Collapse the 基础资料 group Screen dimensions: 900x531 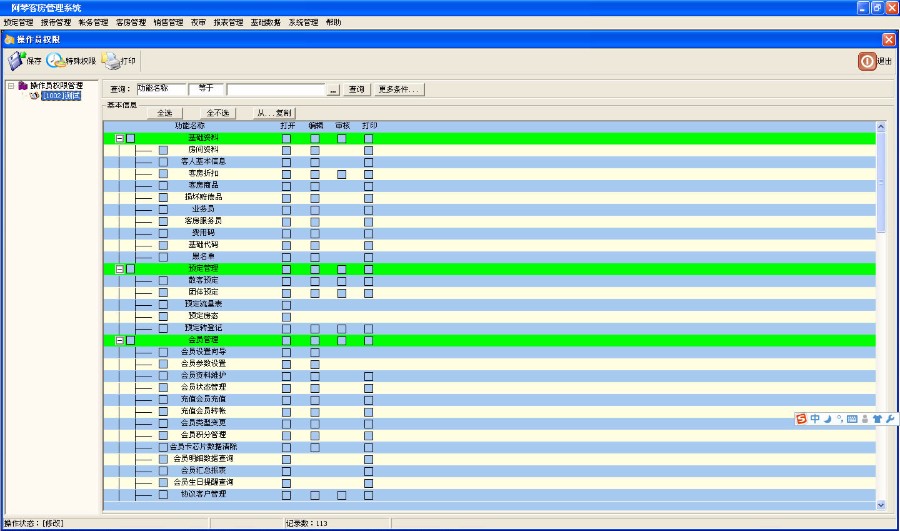coord(119,138)
